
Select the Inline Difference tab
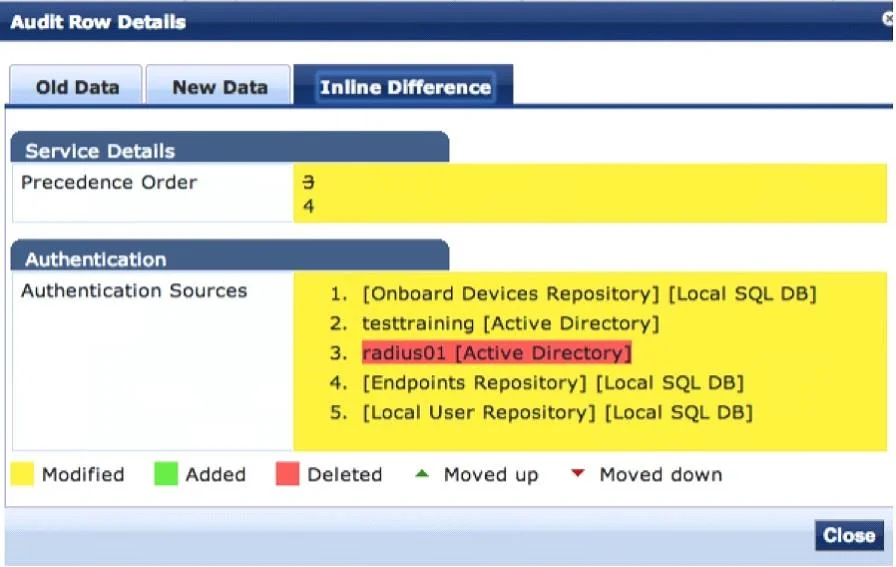tap(404, 85)
